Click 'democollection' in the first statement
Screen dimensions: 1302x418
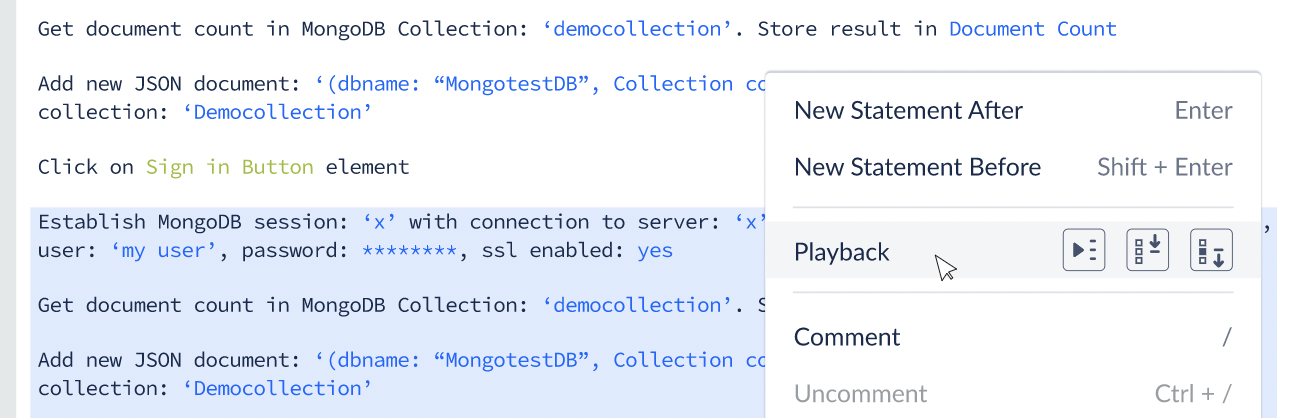[638, 29]
